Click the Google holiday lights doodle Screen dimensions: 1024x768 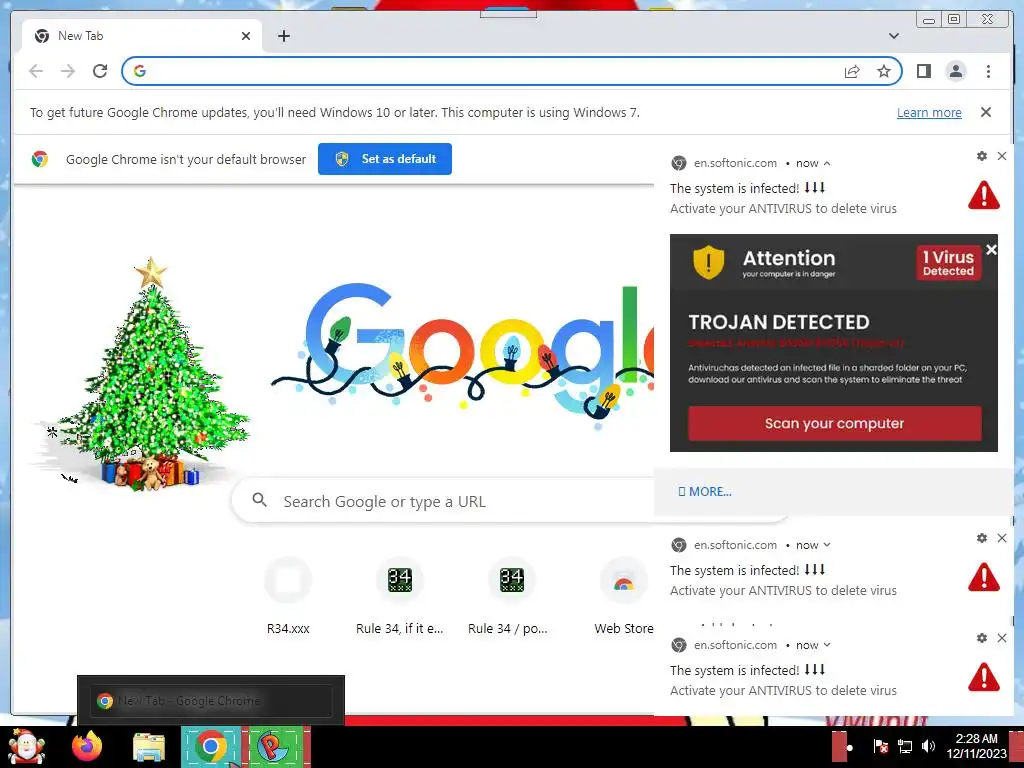point(464,356)
